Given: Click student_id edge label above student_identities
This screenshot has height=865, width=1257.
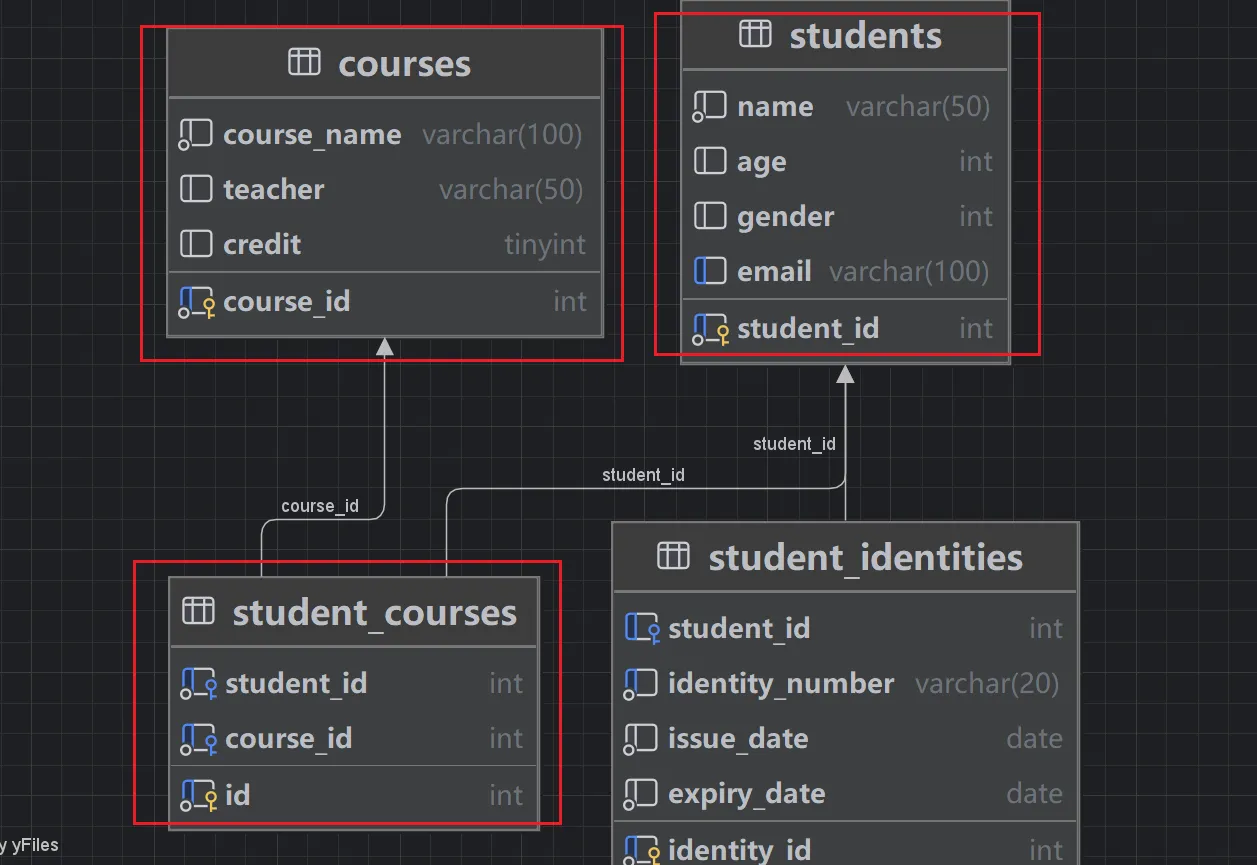Looking at the screenshot, I should [x=794, y=444].
